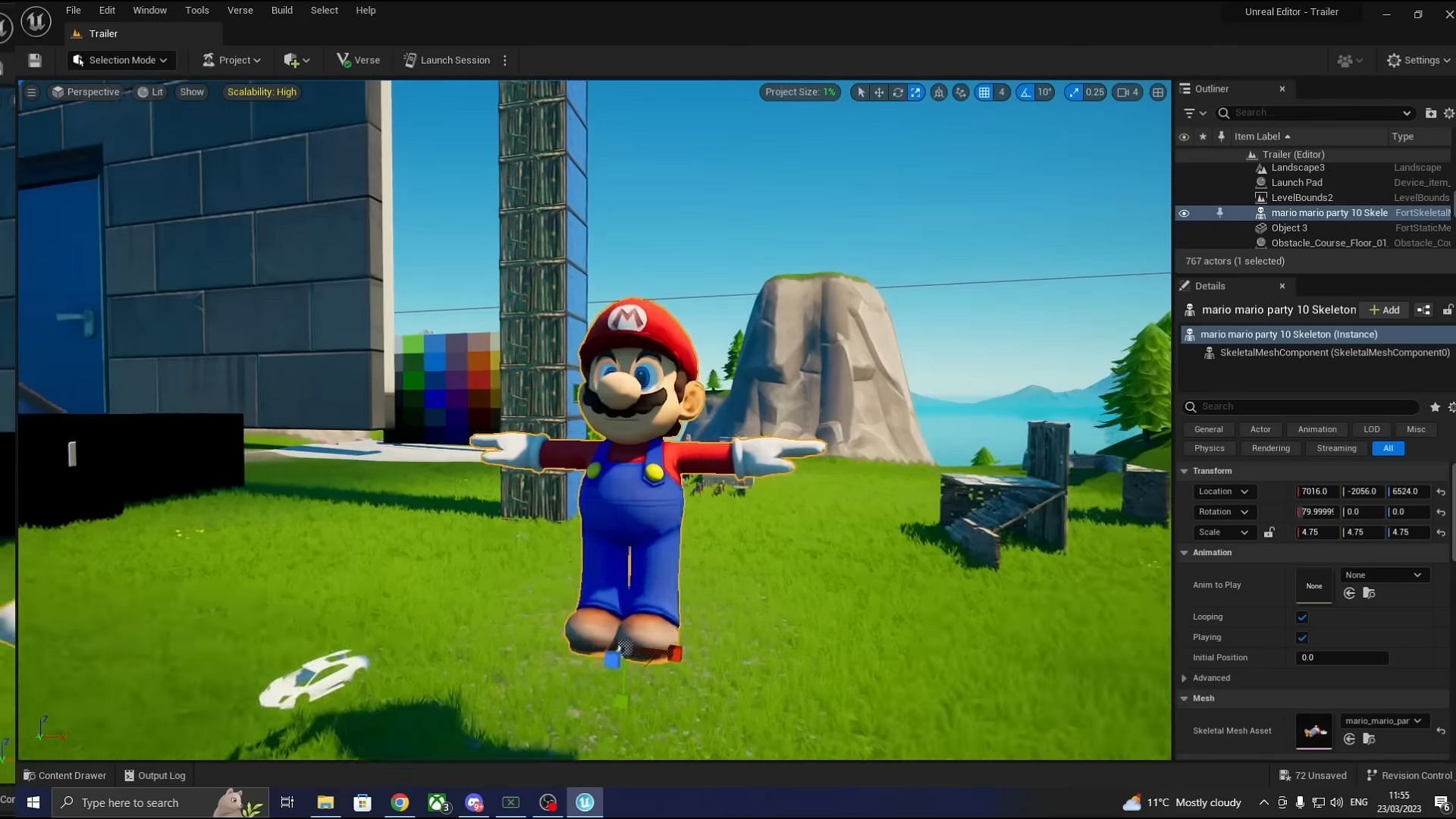Toggle the Scale lock ratio icon
The image size is (1456, 819).
click(x=1269, y=533)
